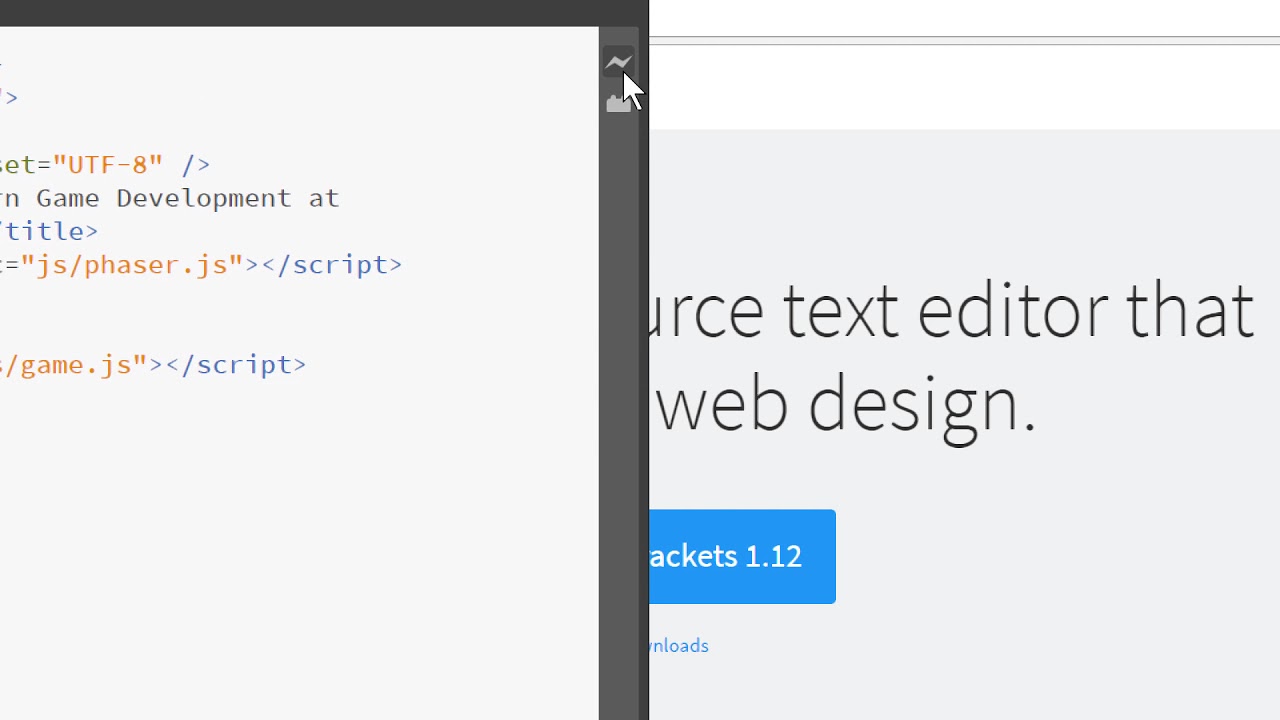Click the blue Brackets 1.12 download button
1280x720 pixels.
pyautogui.click(x=742, y=557)
